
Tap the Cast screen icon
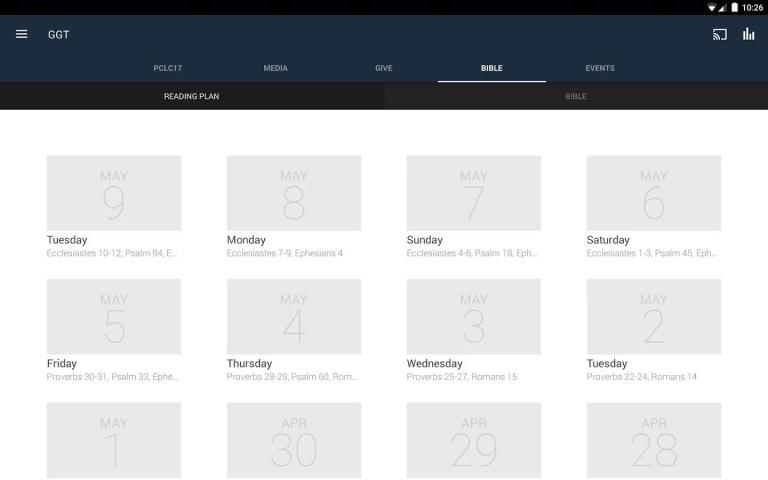719,34
